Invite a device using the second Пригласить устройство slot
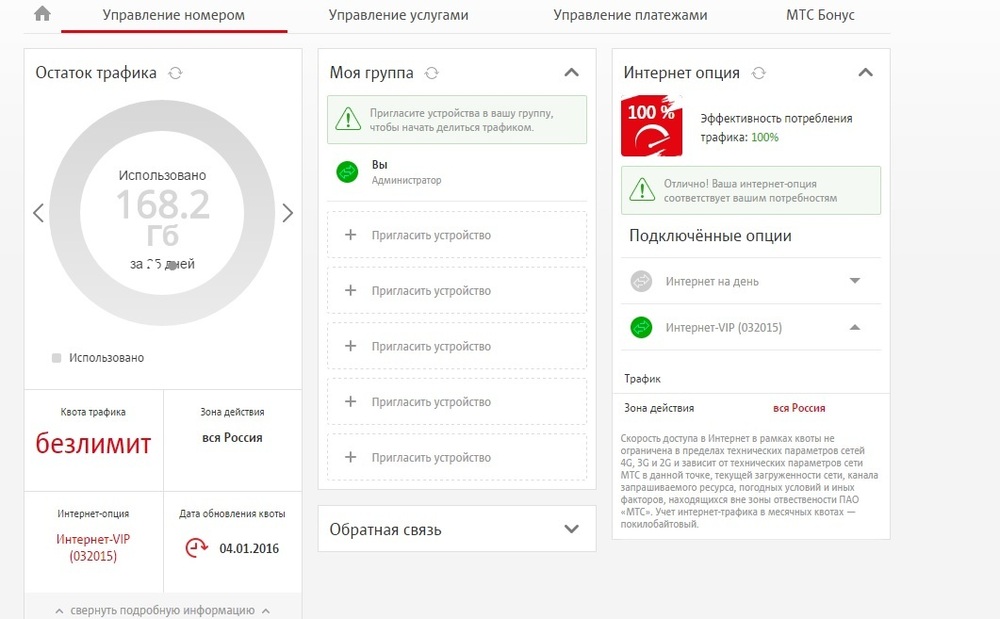The width and height of the screenshot is (1000, 619). point(457,291)
